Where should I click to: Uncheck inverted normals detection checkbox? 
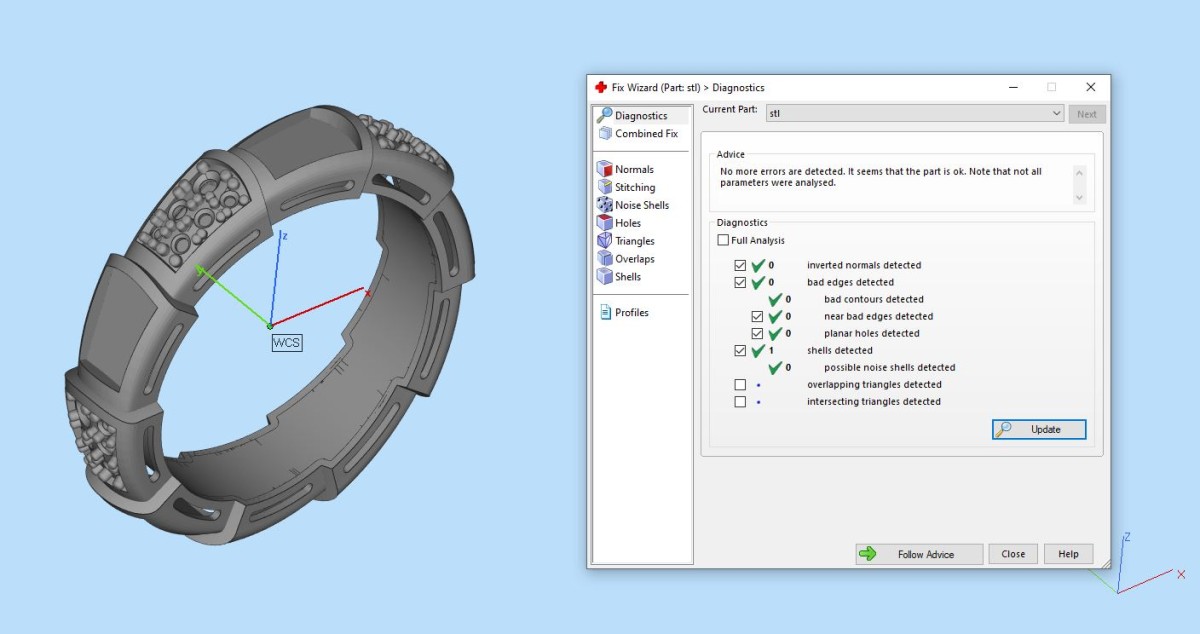click(740, 266)
